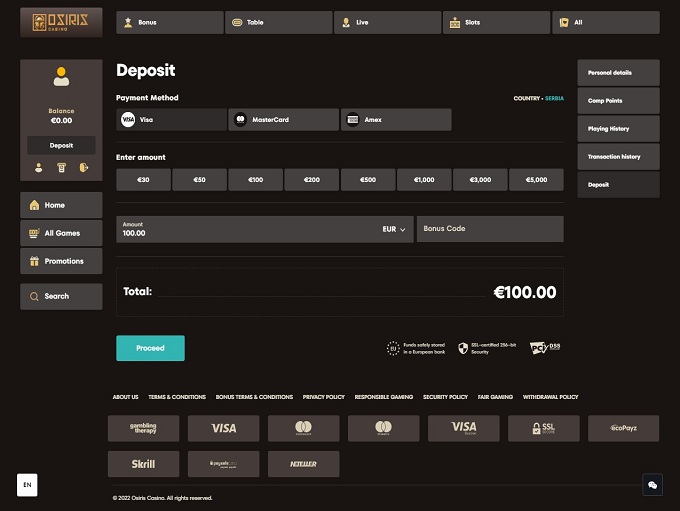This screenshot has width=680, height=511.
Task: Open the EUR currency dropdown
Action: coord(393,229)
